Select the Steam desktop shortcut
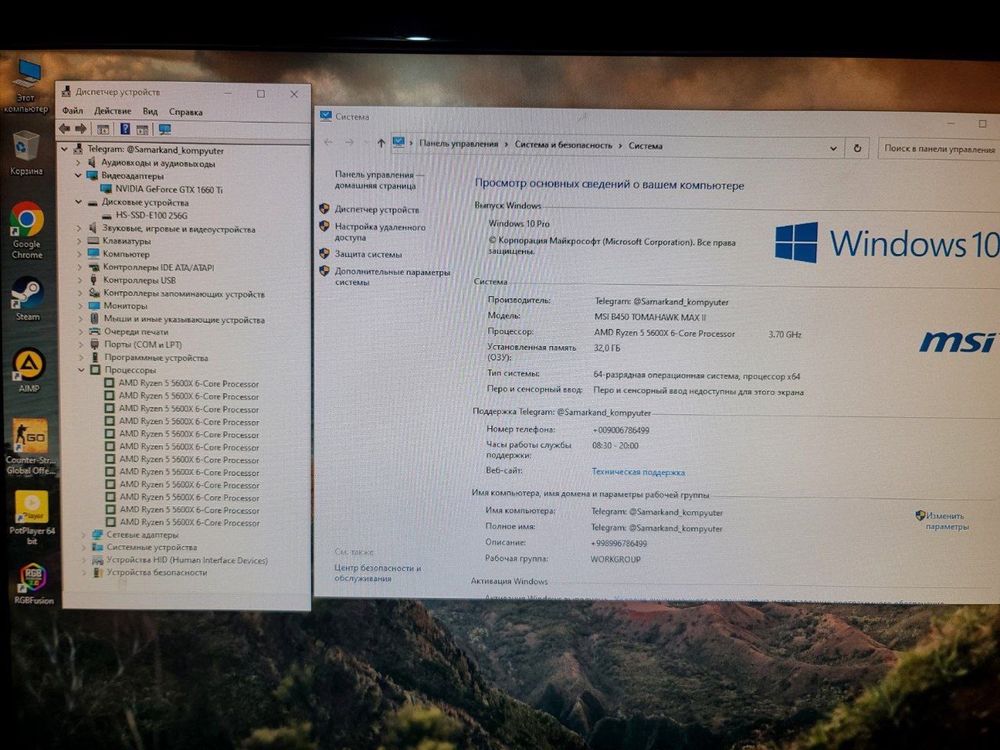 (x=27, y=298)
